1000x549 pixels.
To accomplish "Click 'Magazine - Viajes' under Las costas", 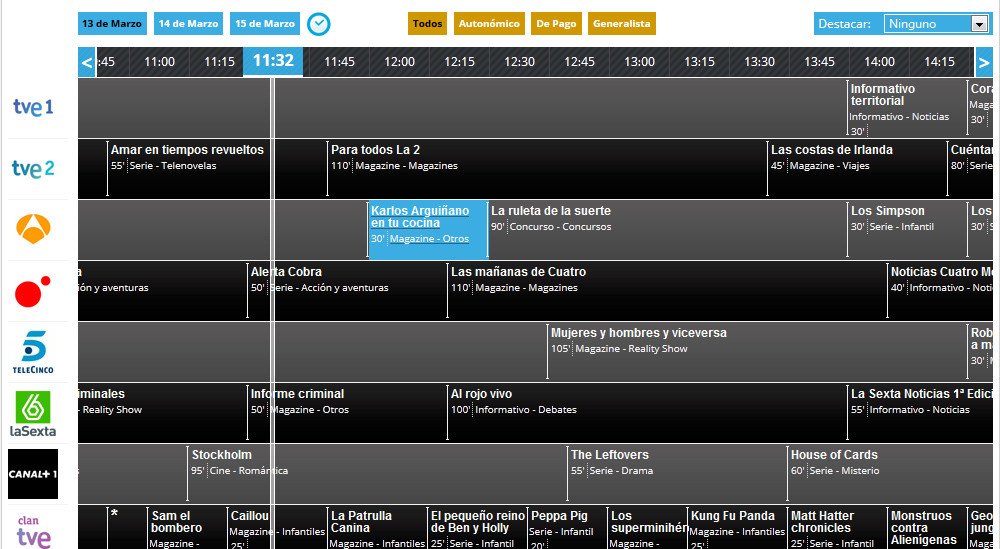I will (829, 166).
